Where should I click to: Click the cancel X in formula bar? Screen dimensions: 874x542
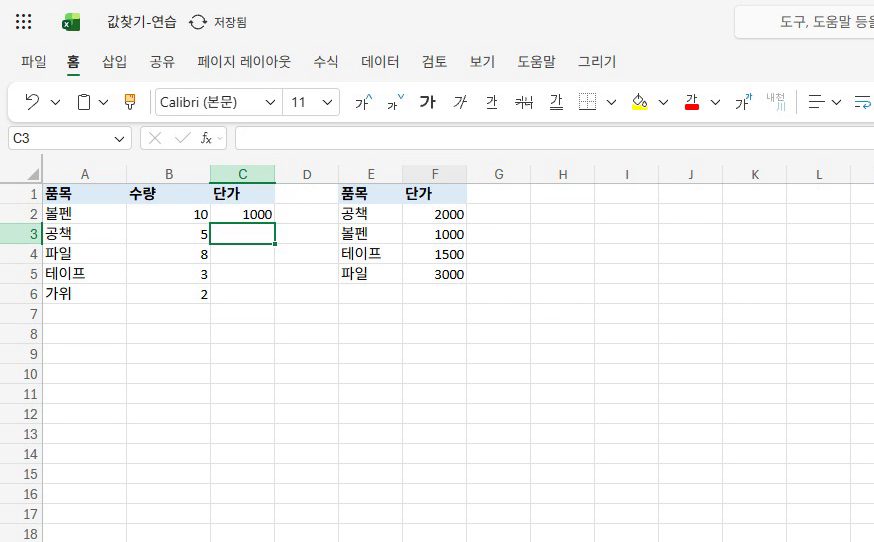155,138
